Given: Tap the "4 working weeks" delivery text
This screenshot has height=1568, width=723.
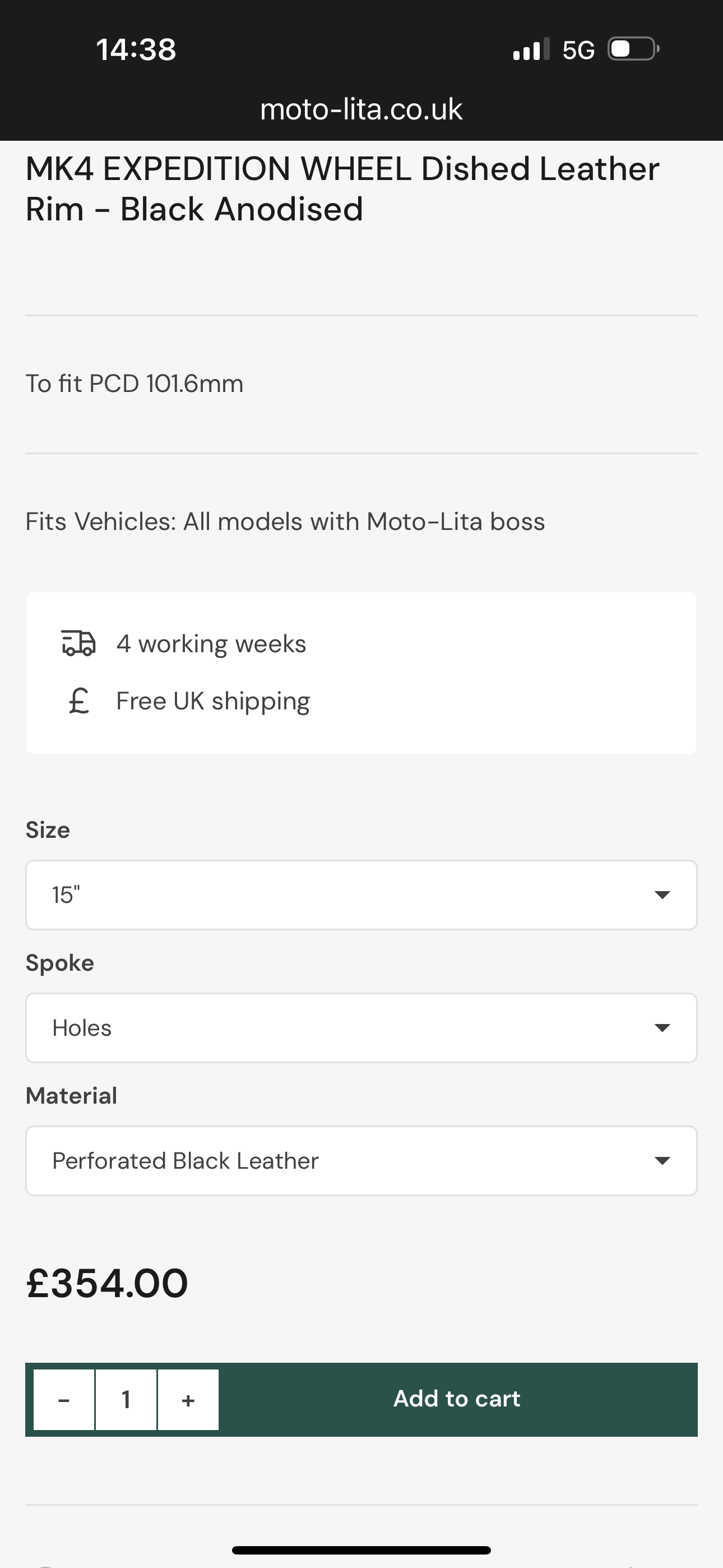Looking at the screenshot, I should [x=211, y=644].
